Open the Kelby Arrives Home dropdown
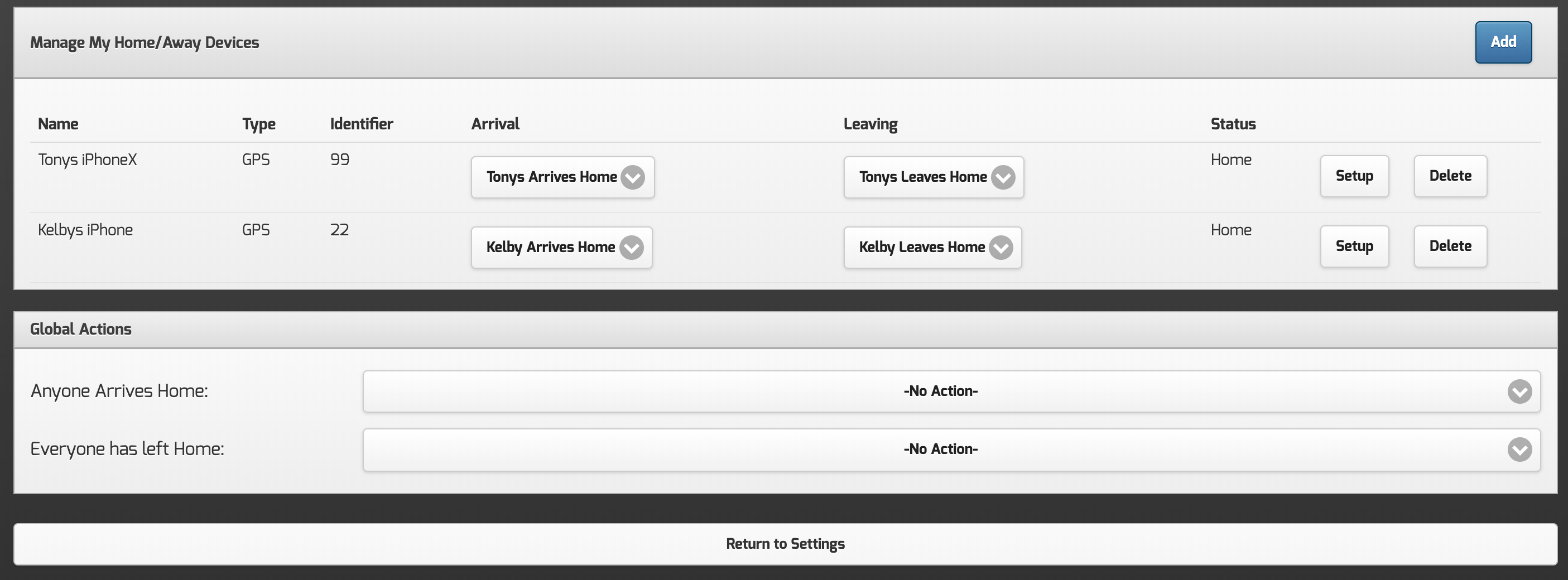The height and width of the screenshot is (580, 1568). [x=561, y=247]
